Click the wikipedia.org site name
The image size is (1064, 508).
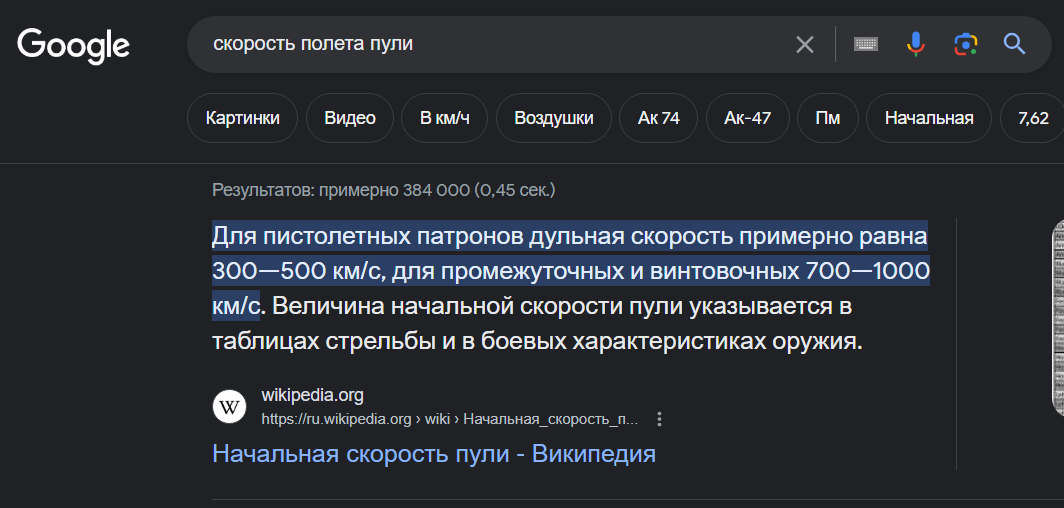313,395
